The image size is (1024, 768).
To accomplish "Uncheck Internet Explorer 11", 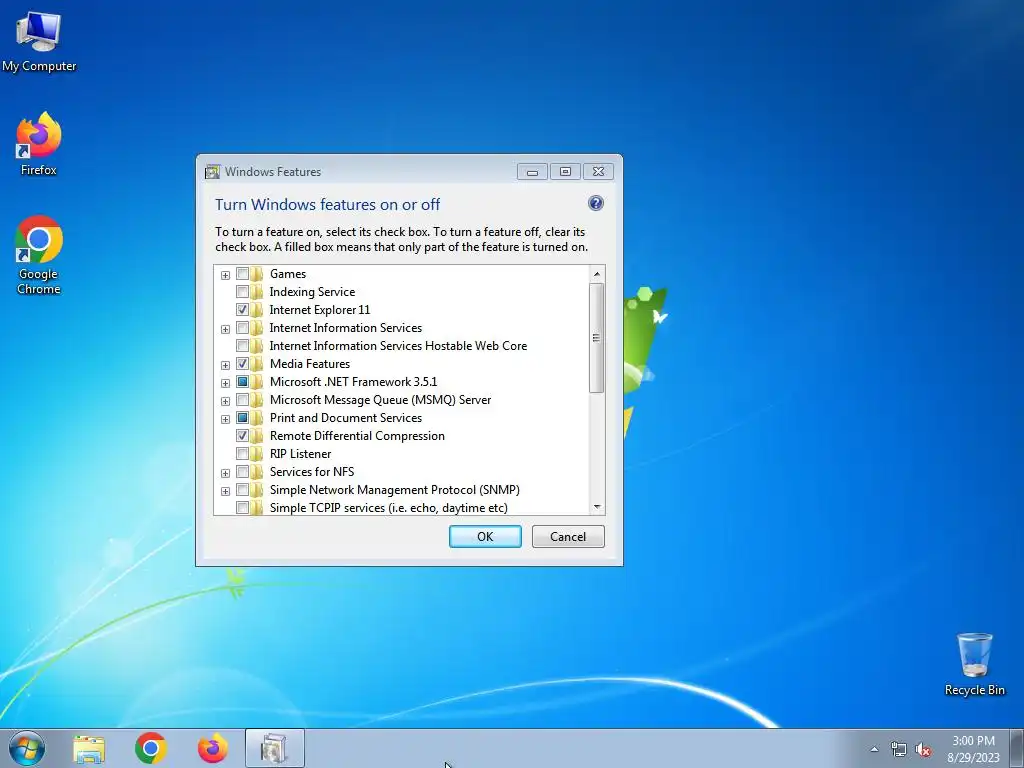I will [x=242, y=310].
